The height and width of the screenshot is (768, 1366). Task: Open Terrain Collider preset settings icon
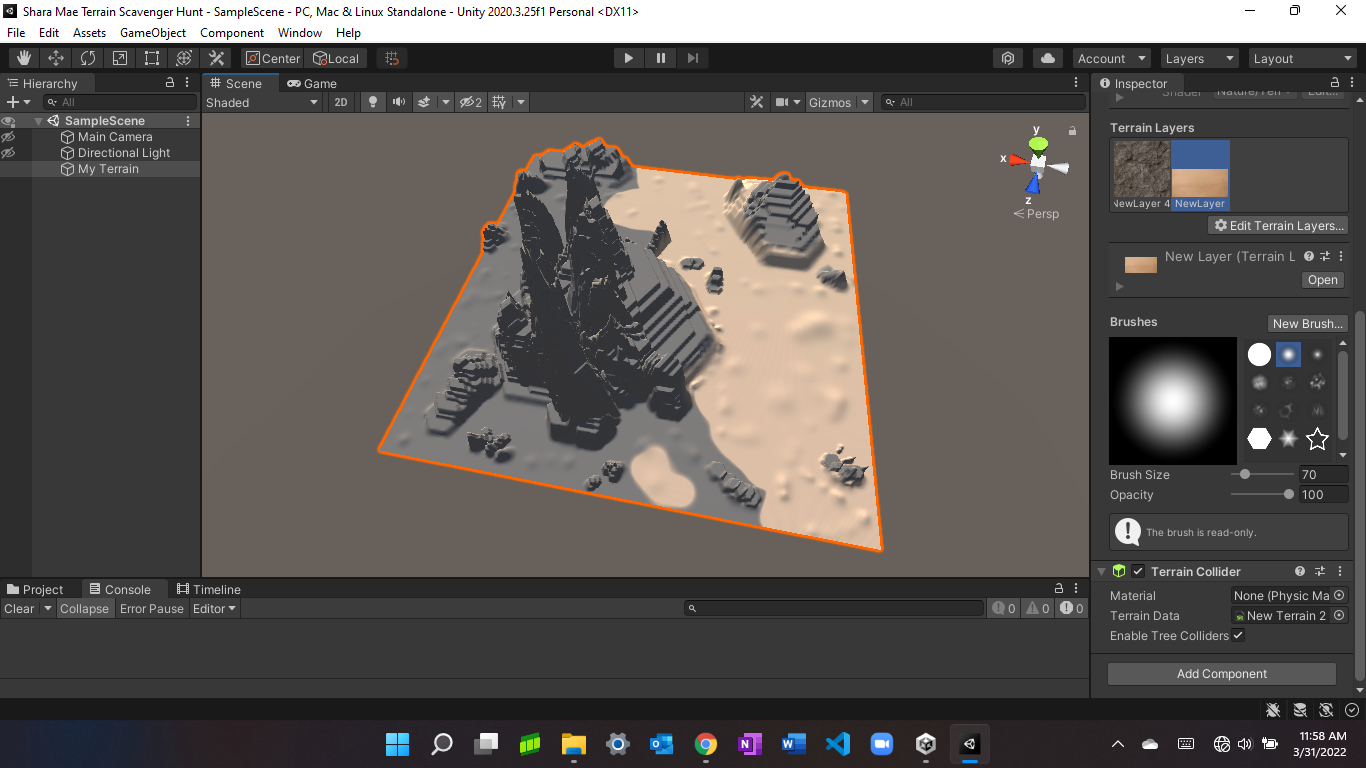[1320, 571]
